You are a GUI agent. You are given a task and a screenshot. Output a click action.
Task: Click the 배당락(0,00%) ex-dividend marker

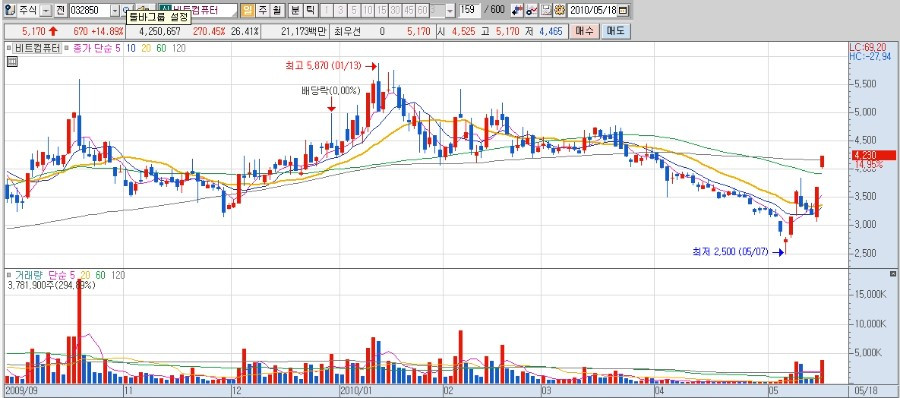[x=331, y=90]
